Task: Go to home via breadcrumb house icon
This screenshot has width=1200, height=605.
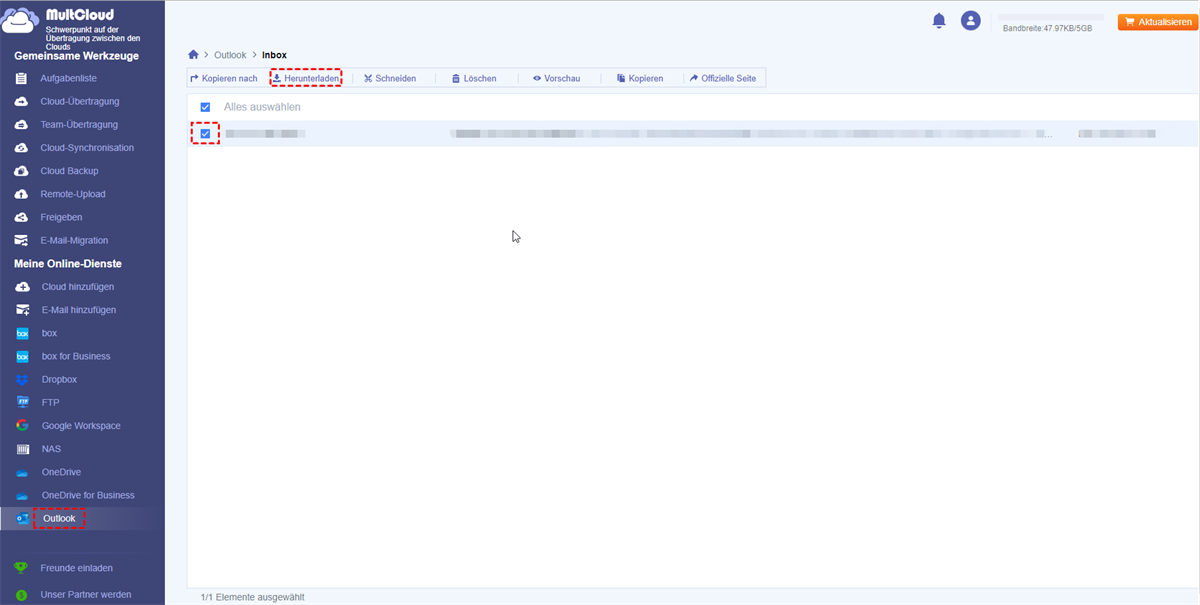Action: (x=194, y=55)
